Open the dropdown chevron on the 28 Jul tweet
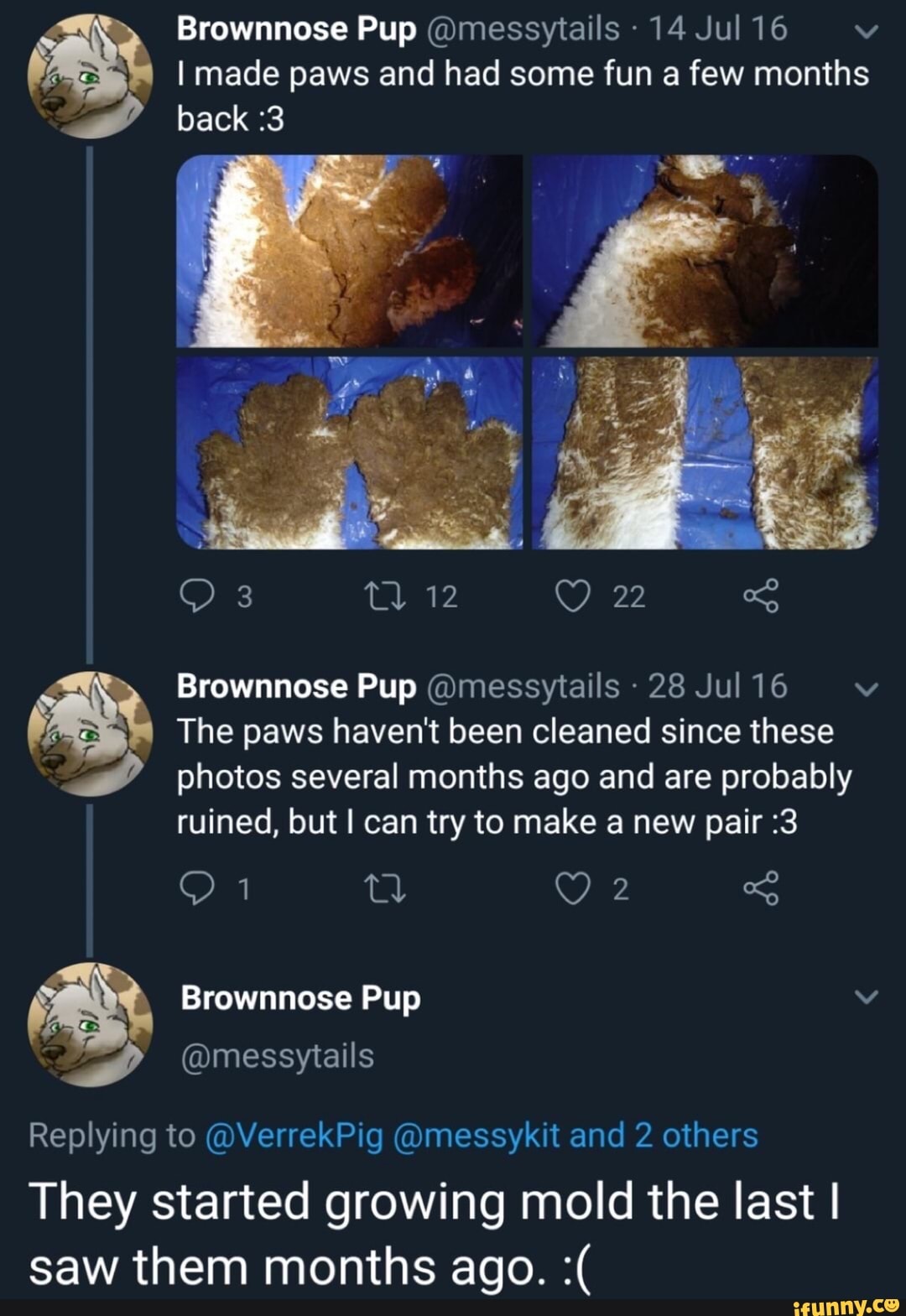This screenshot has width=906, height=1316. (x=867, y=689)
